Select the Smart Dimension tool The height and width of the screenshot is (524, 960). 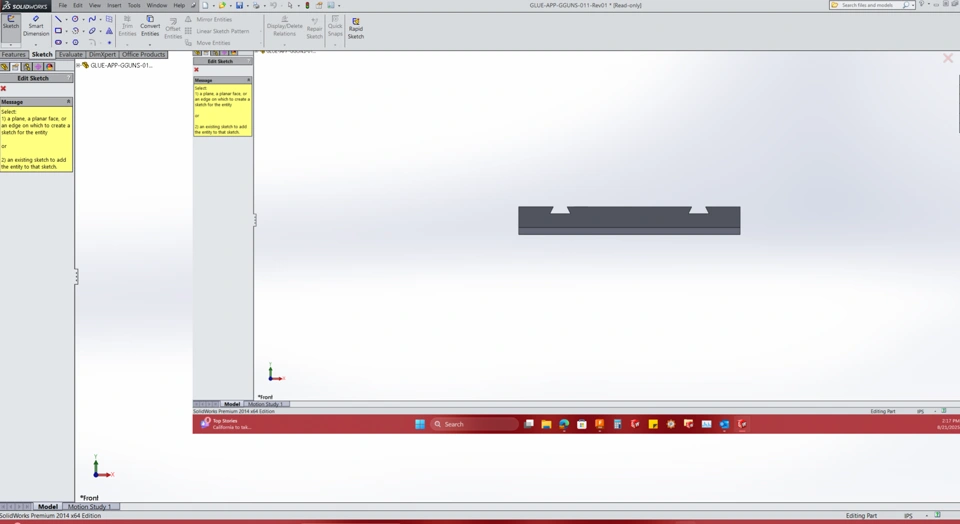tap(36, 26)
